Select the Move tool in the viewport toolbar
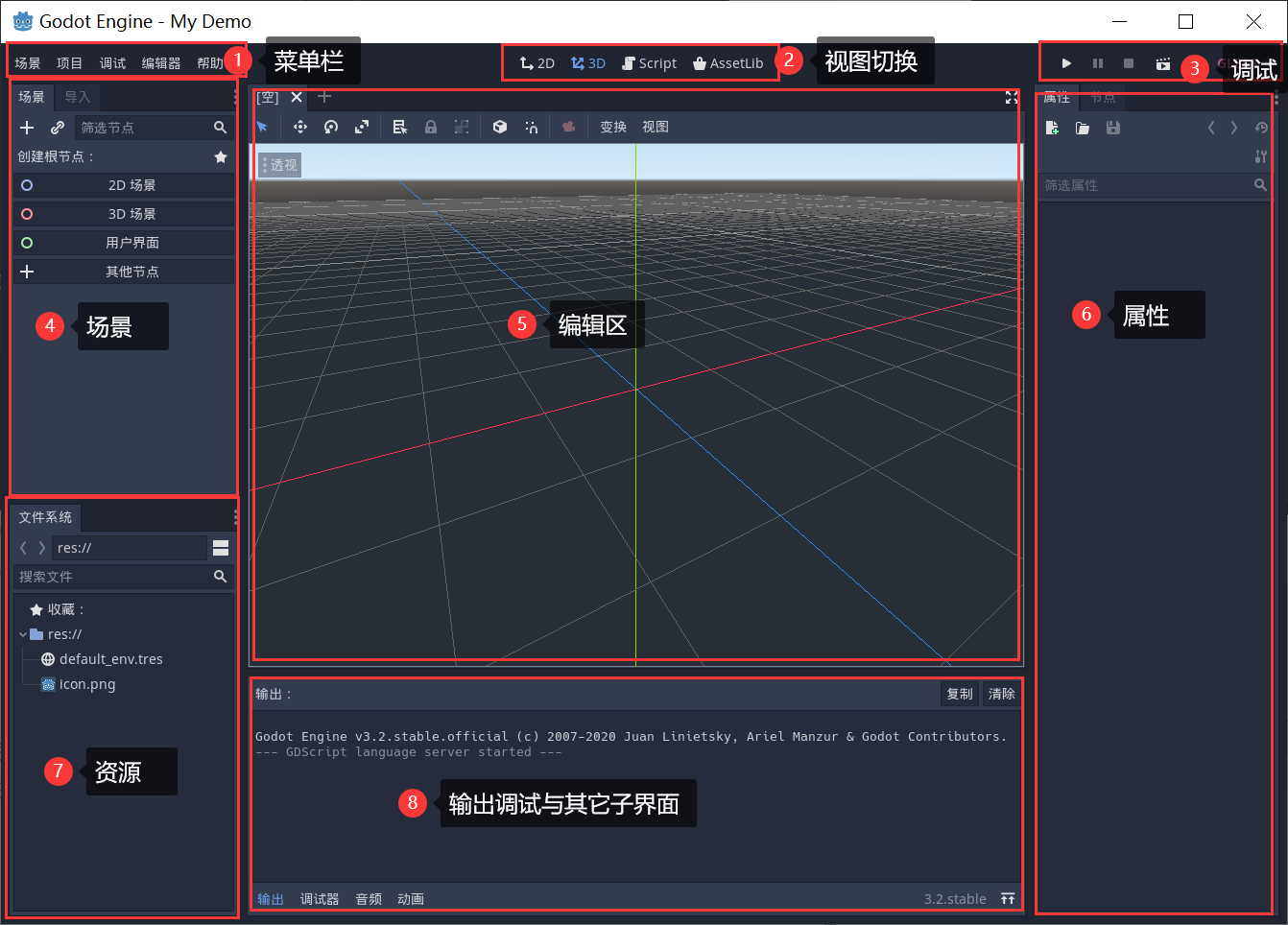Image resolution: width=1288 pixels, height=925 pixels. pos(299,126)
